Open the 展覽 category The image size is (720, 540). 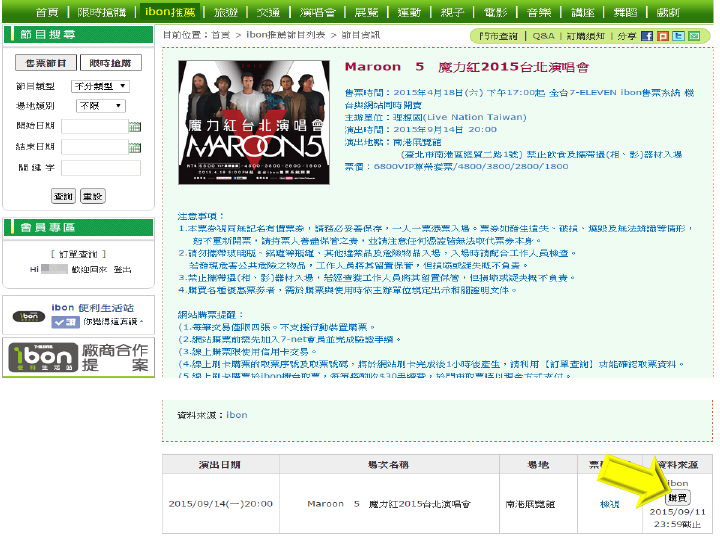(x=367, y=12)
